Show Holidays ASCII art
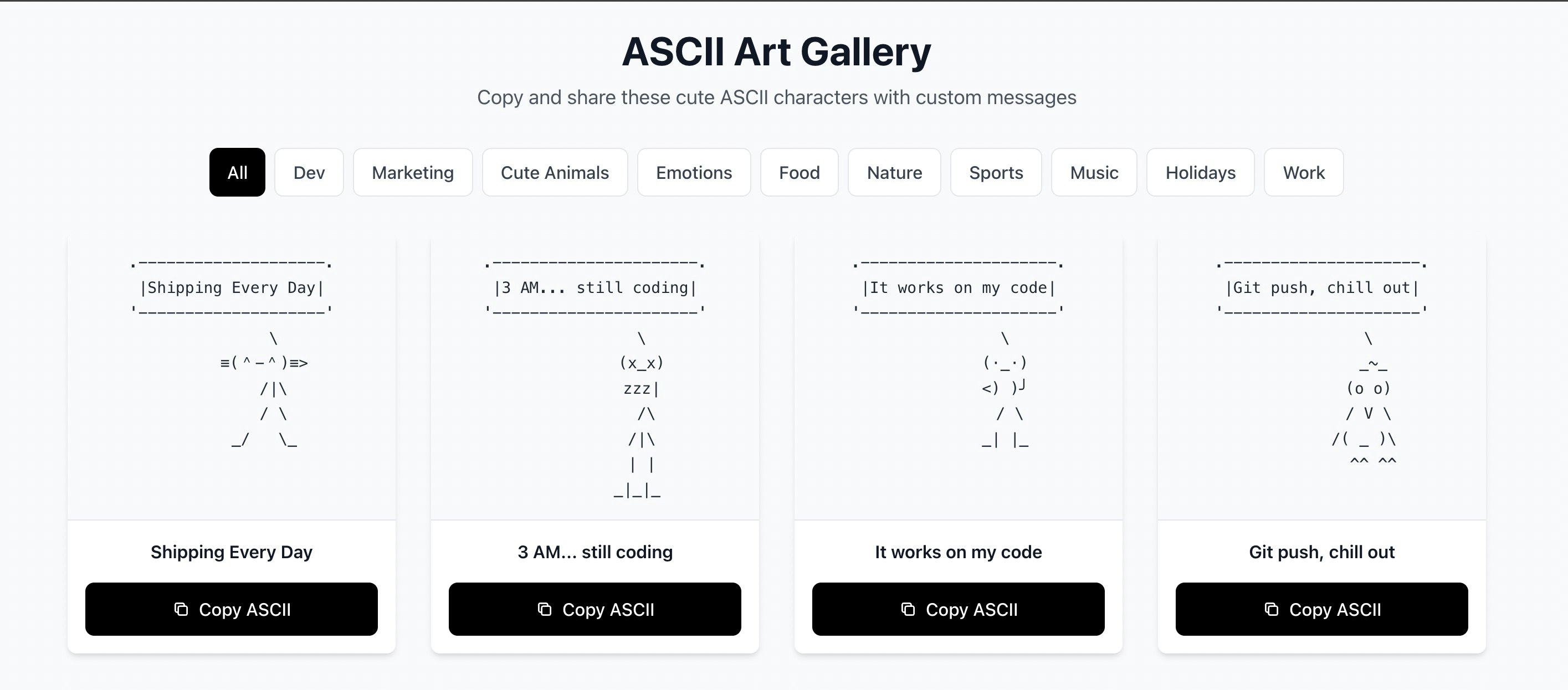Image resolution: width=1568 pixels, height=690 pixels. tap(1200, 172)
